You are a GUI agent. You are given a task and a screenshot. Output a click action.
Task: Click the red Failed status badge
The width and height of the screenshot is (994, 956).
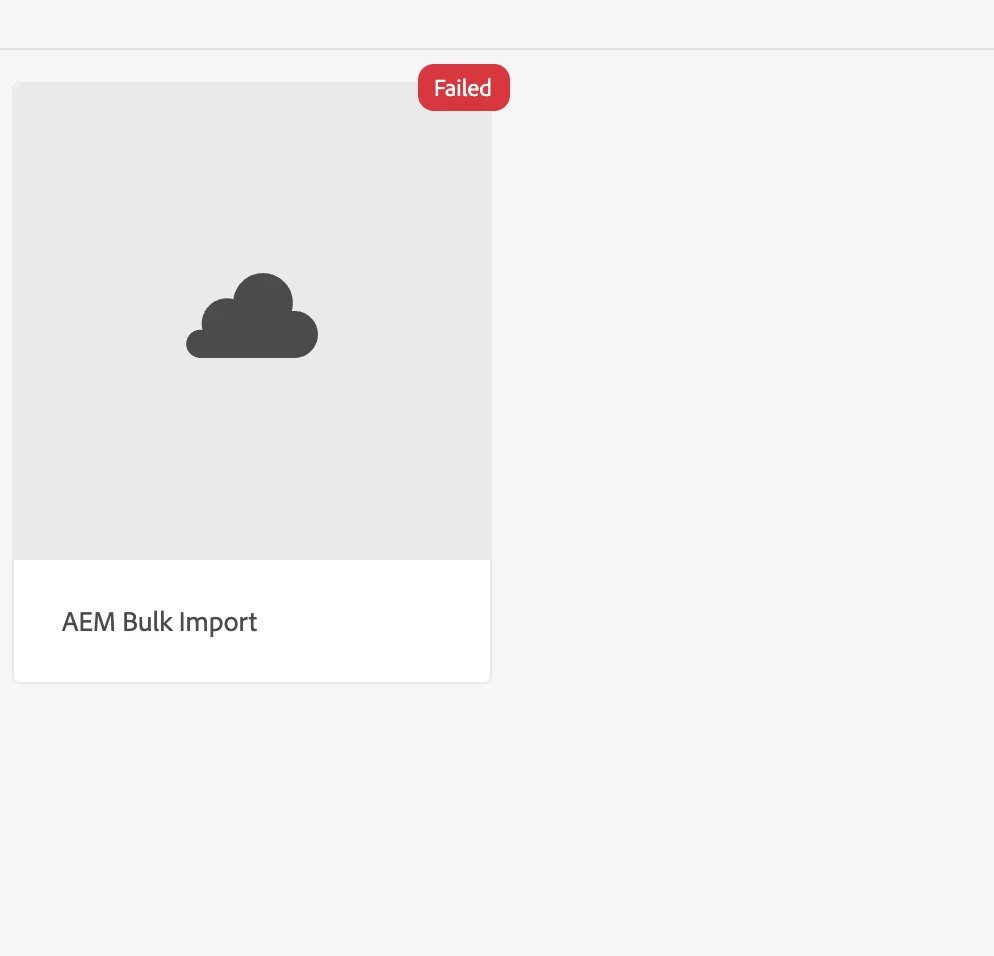coord(463,87)
